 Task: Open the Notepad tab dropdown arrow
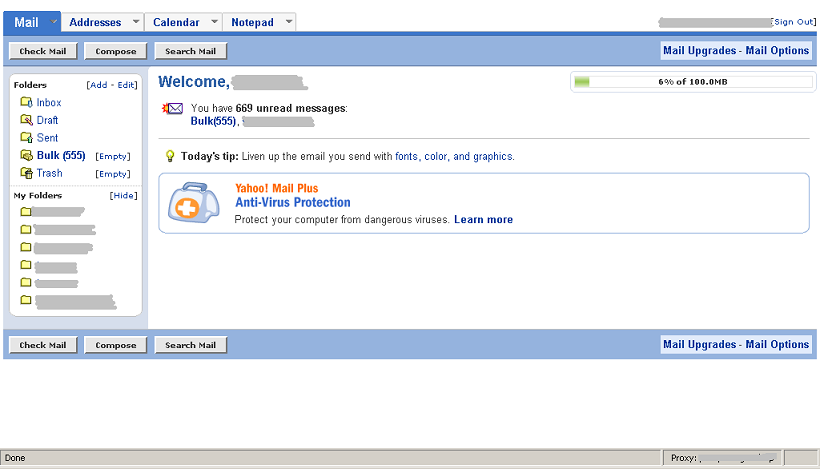coord(289,22)
